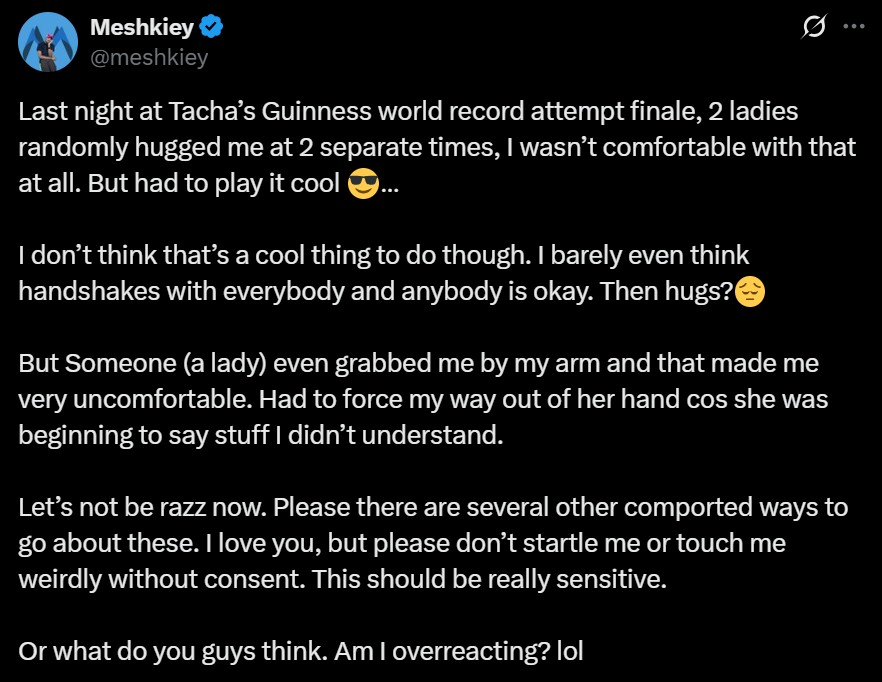The width and height of the screenshot is (882, 682).
Task: Click the paragraph starting "Last night at Tacha's"
Action: pyautogui.click(x=437, y=148)
